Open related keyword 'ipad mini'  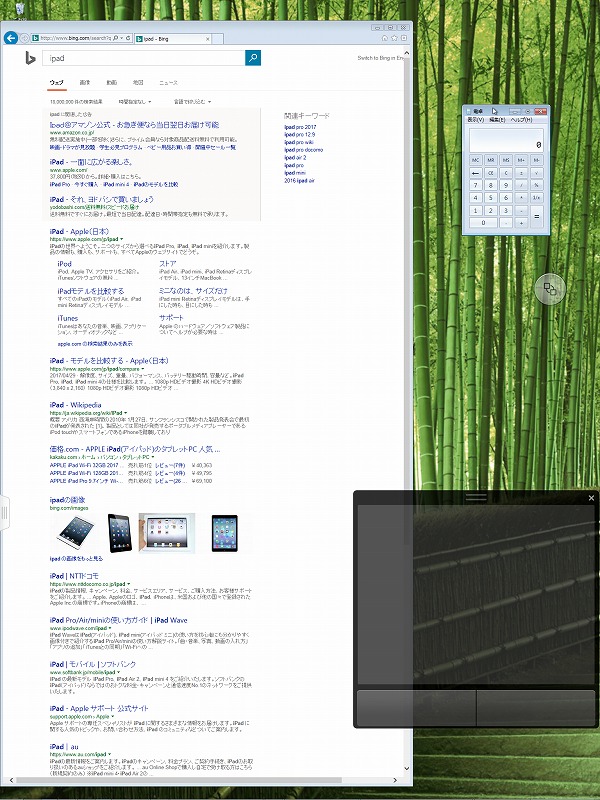tap(295, 173)
